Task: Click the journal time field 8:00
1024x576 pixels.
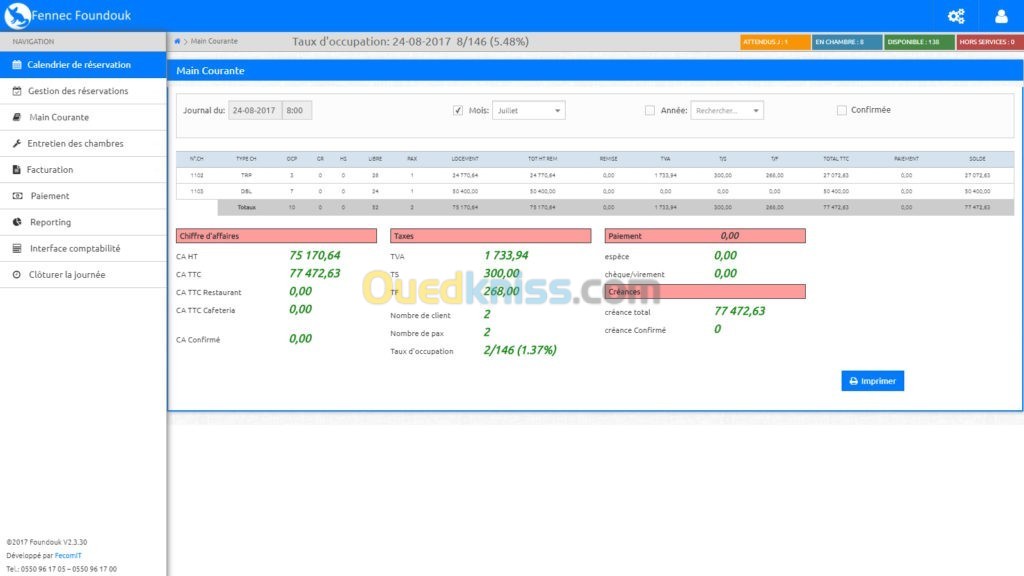Action: [296, 110]
